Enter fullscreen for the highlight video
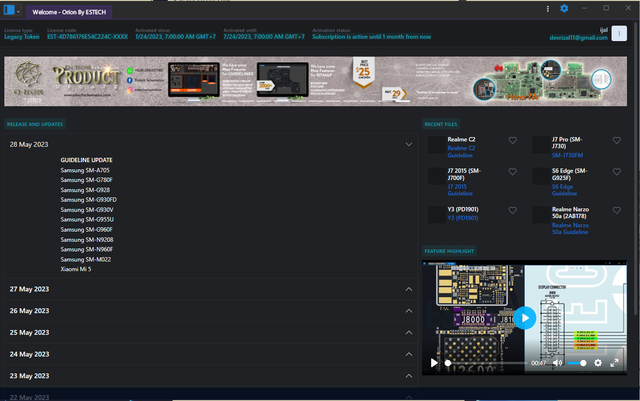Image resolution: width=640 pixels, height=401 pixels. coord(616,362)
